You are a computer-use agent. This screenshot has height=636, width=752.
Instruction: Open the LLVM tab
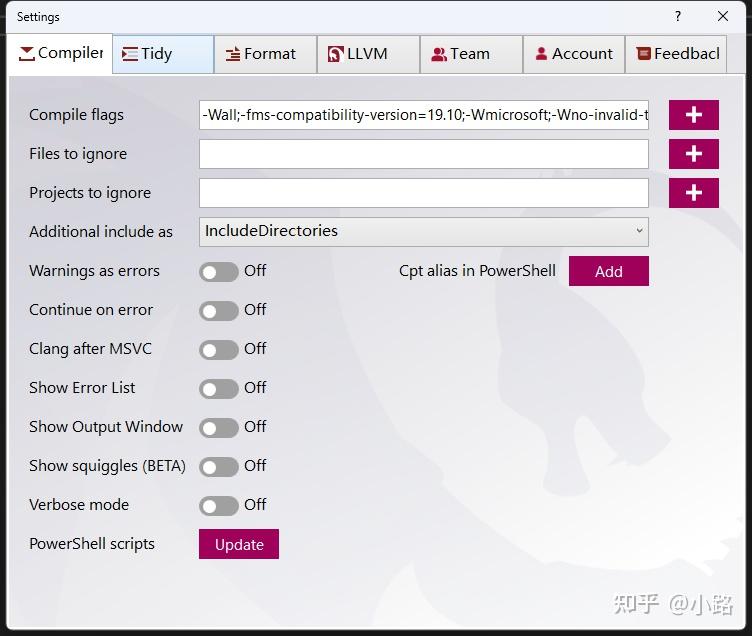368,54
